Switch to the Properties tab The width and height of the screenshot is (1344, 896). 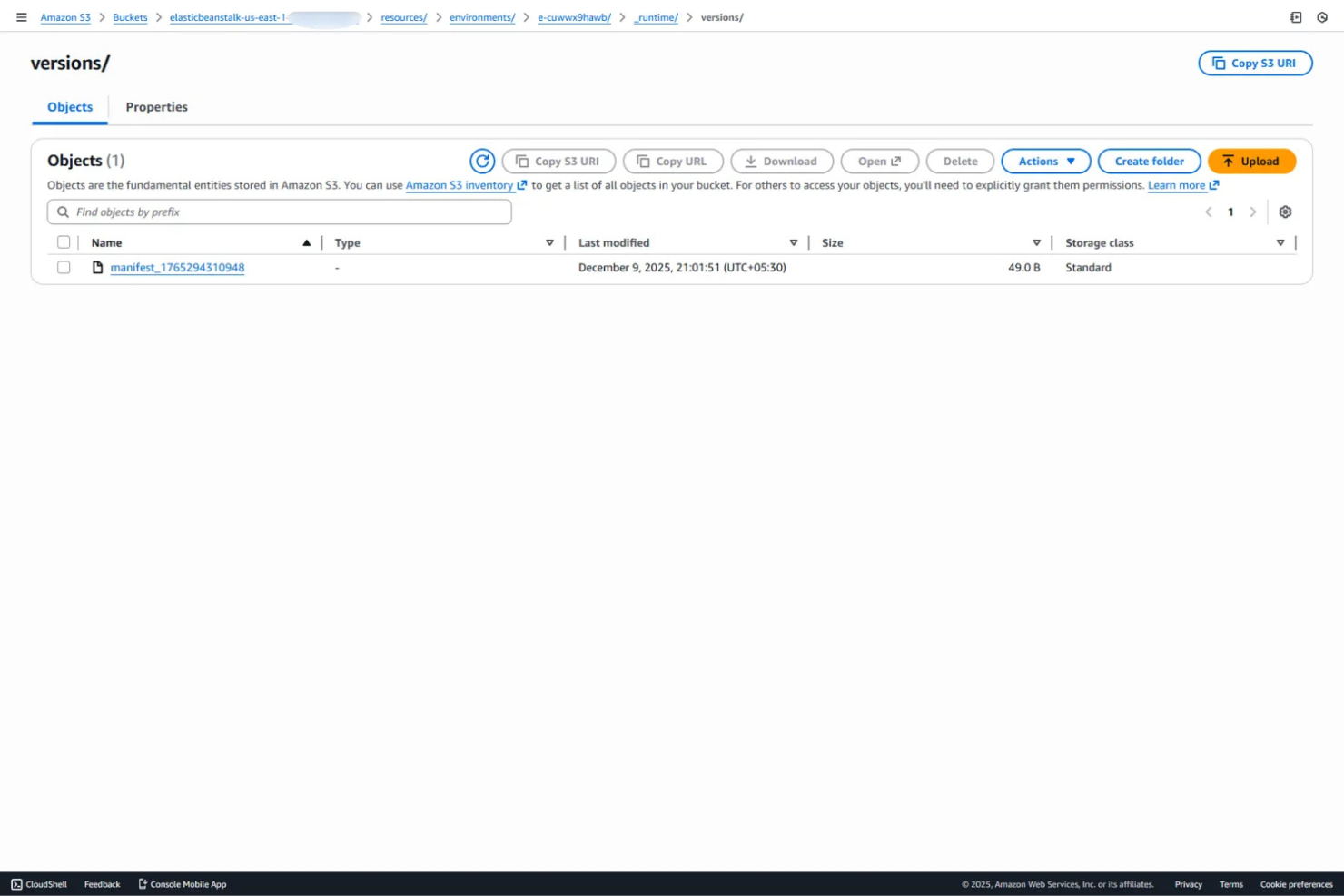[x=156, y=107]
